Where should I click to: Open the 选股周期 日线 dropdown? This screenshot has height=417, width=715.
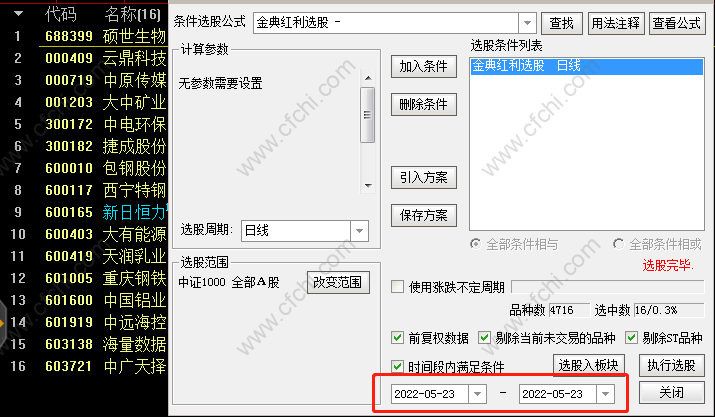(359, 230)
